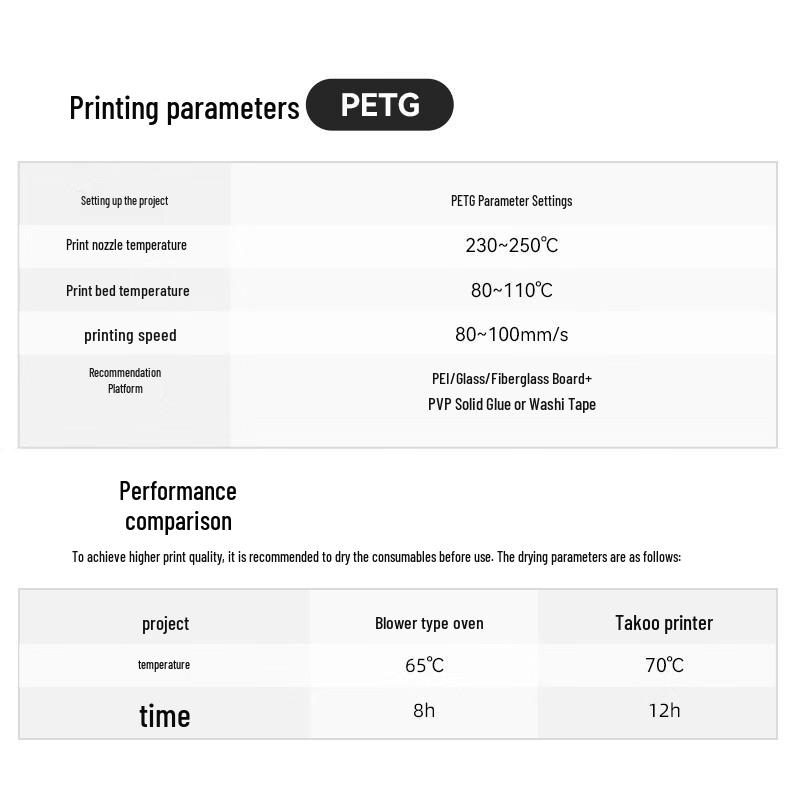This screenshot has width=800, height=800.
Task: Click the Performance comparison heading
Action: [x=178, y=506]
